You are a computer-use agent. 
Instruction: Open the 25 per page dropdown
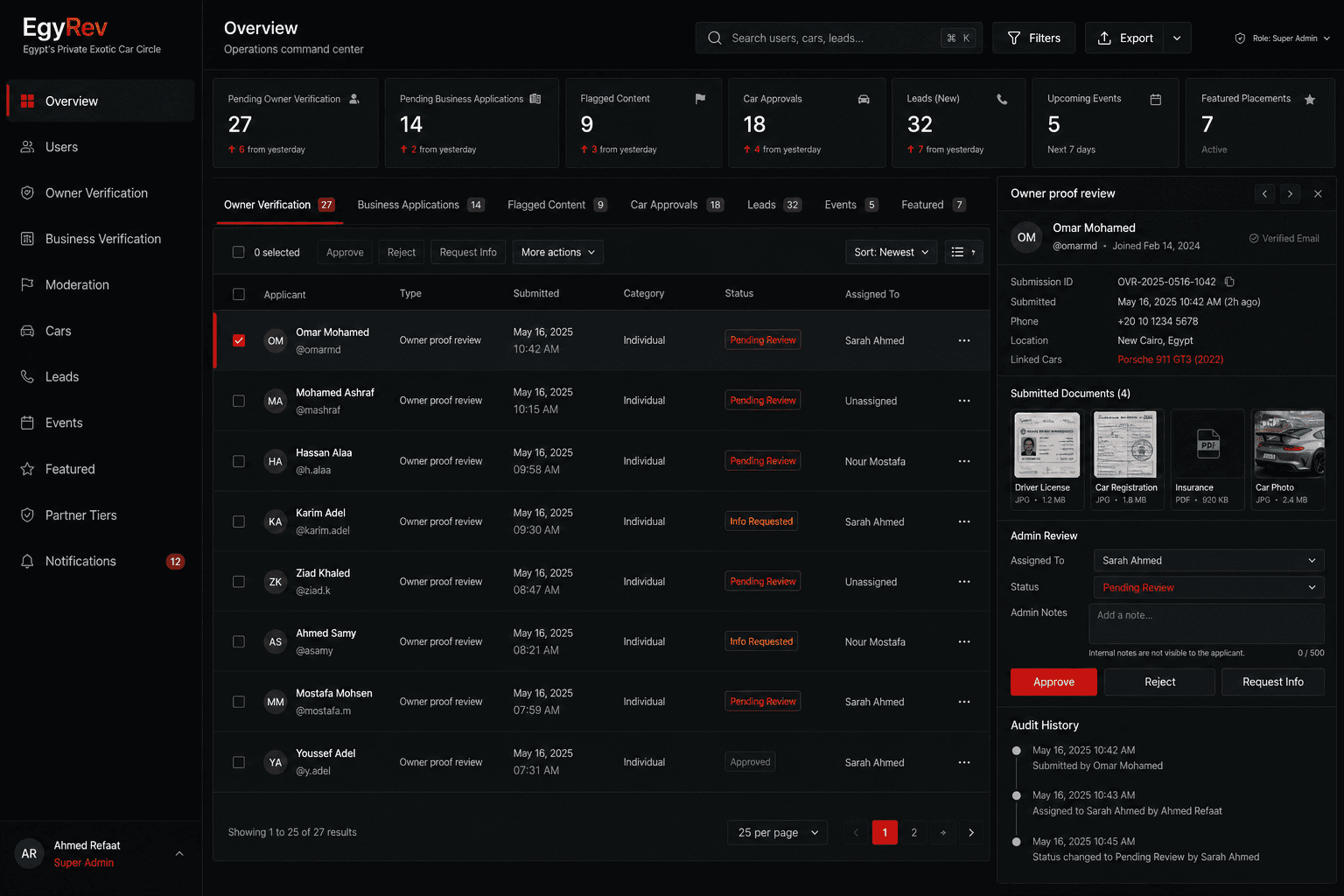coord(778,832)
